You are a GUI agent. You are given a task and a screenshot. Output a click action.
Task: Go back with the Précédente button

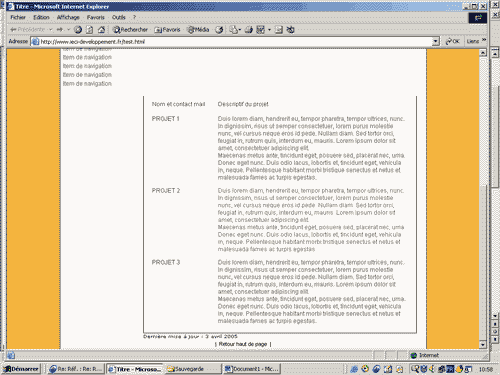pyautogui.click(x=27, y=30)
